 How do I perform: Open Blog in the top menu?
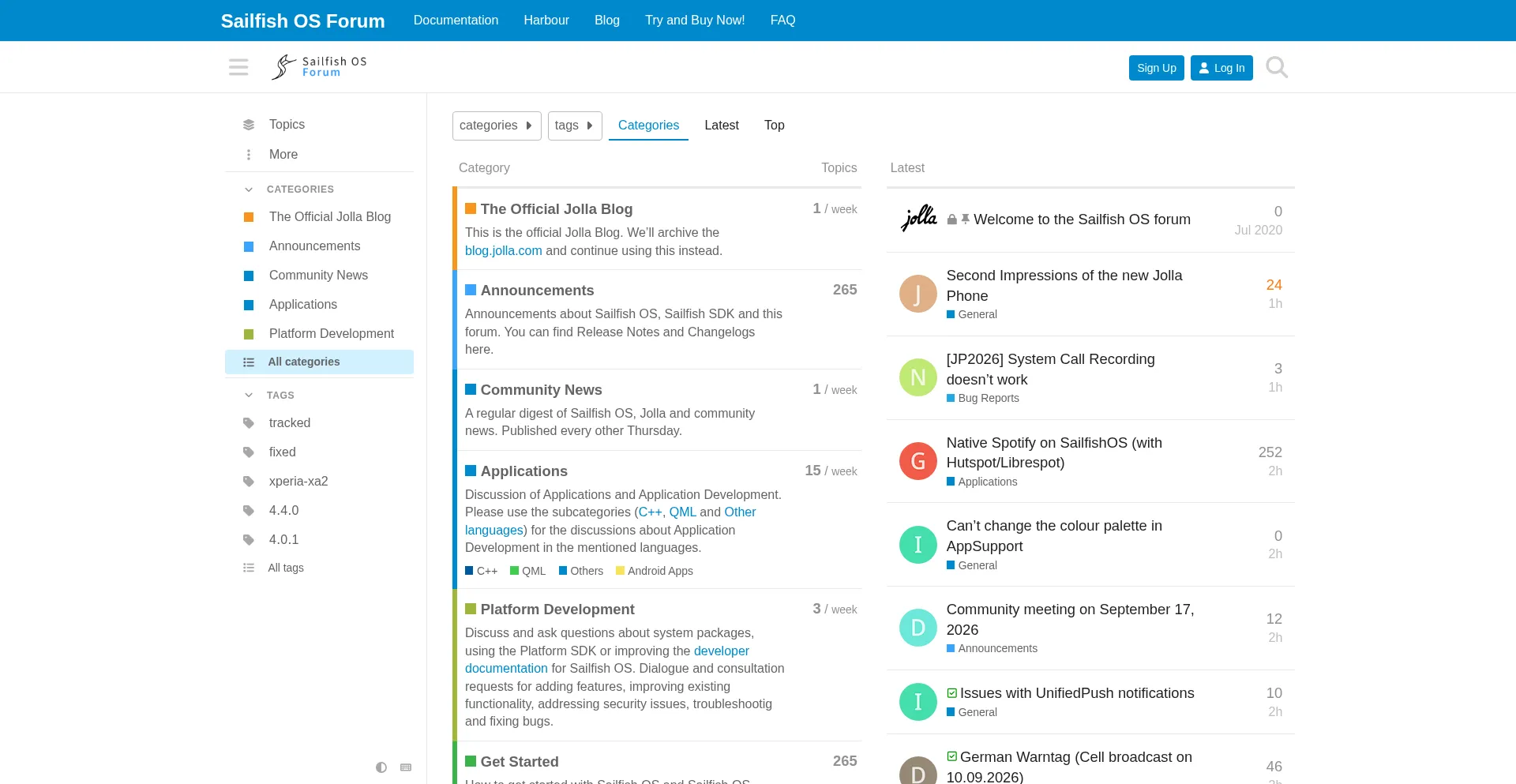pyautogui.click(x=607, y=21)
